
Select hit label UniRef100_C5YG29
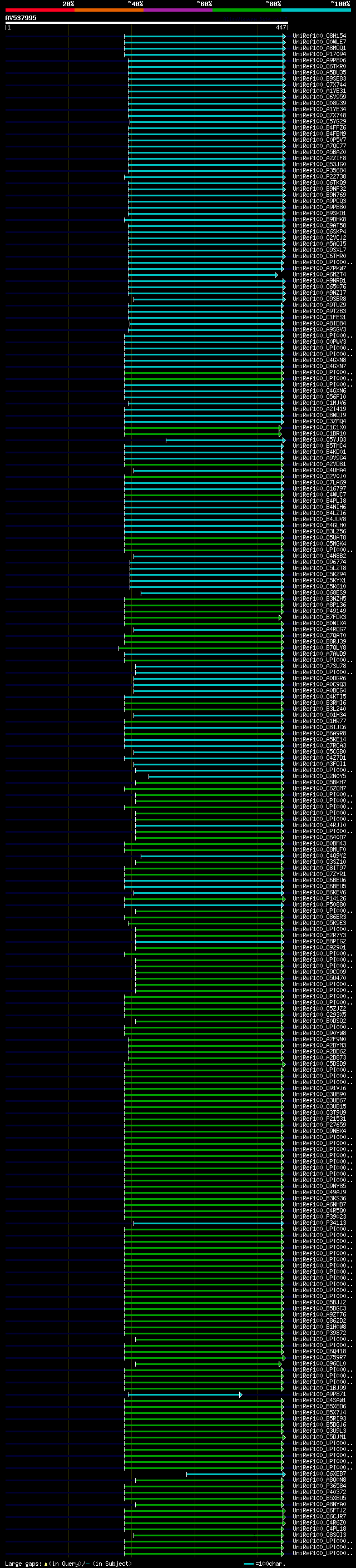click(319, 122)
